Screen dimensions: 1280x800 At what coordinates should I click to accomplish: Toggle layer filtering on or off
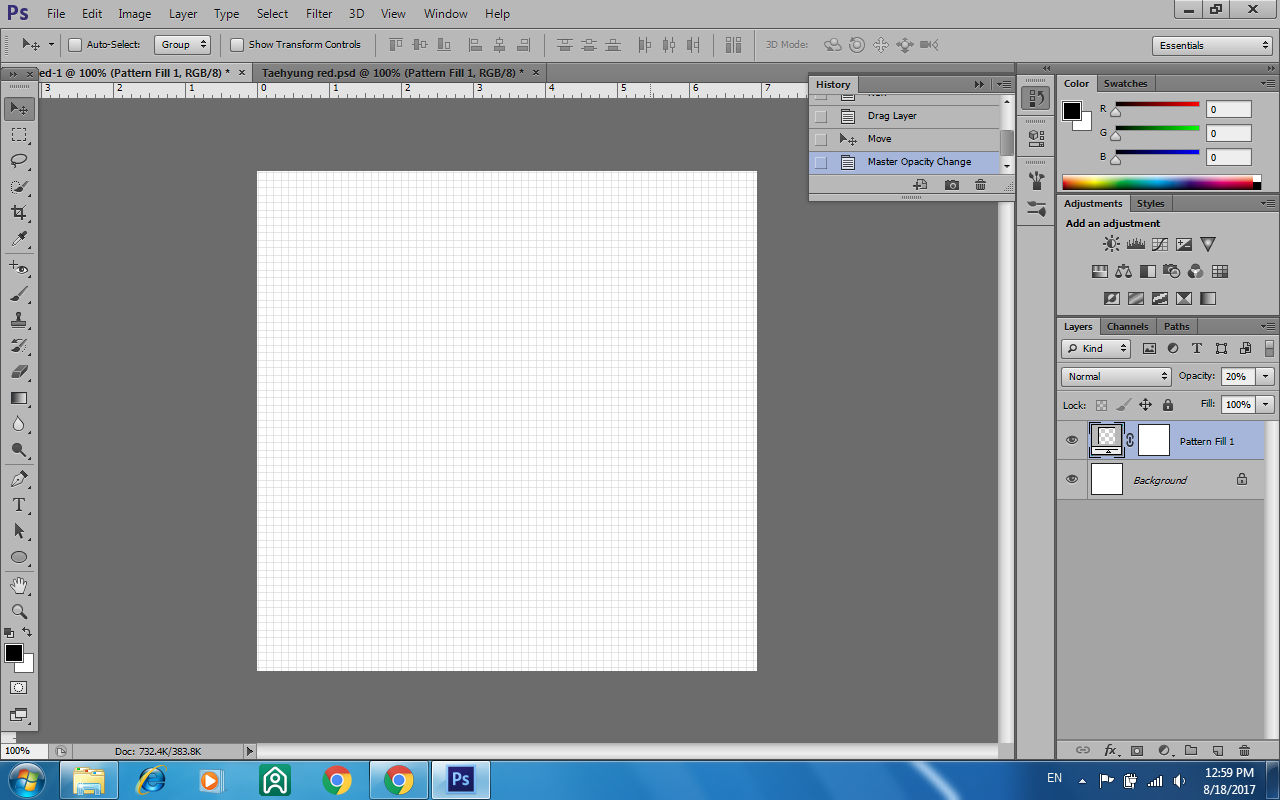pyautogui.click(x=1270, y=348)
